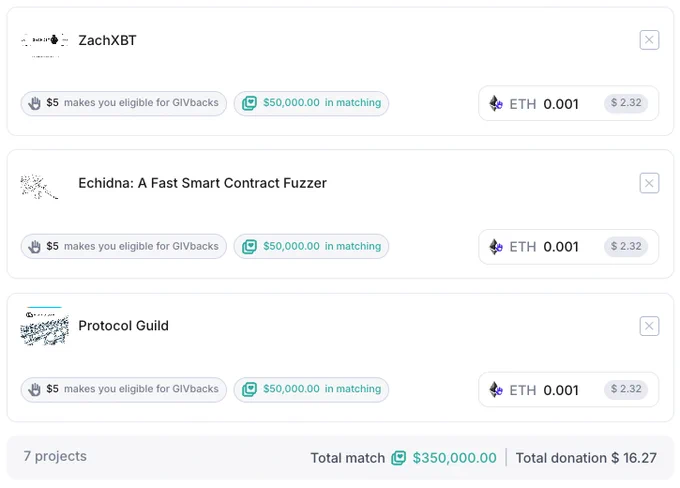Remove Protocol Guild with X icon
Image resolution: width=680 pixels, height=488 pixels.
coord(649,326)
